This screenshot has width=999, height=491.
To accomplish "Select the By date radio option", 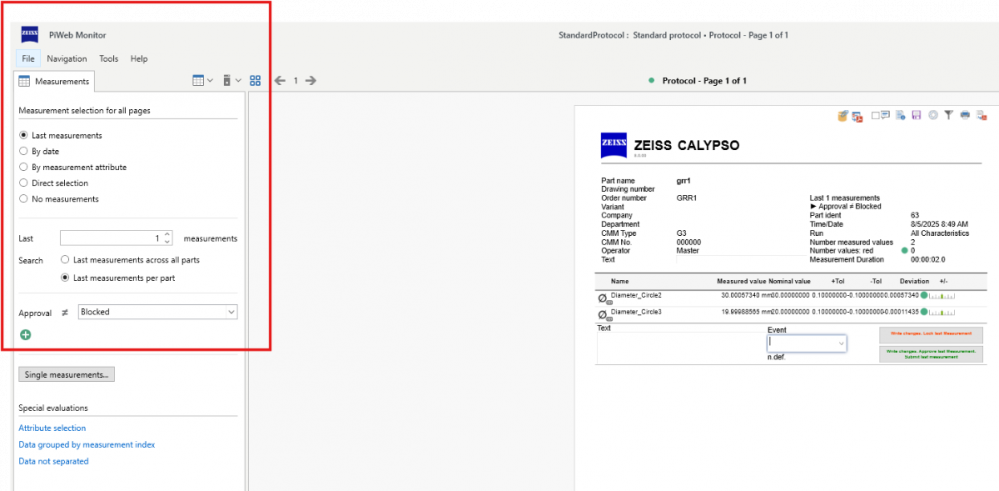I will click(x=24, y=151).
